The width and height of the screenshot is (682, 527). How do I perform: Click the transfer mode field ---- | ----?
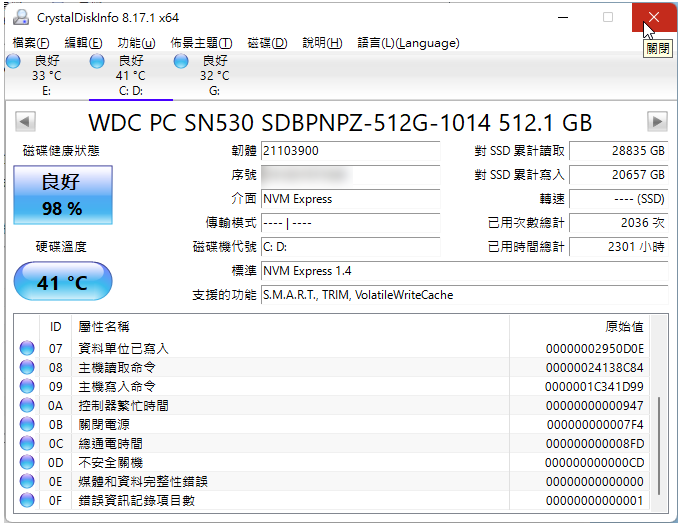click(x=350, y=223)
